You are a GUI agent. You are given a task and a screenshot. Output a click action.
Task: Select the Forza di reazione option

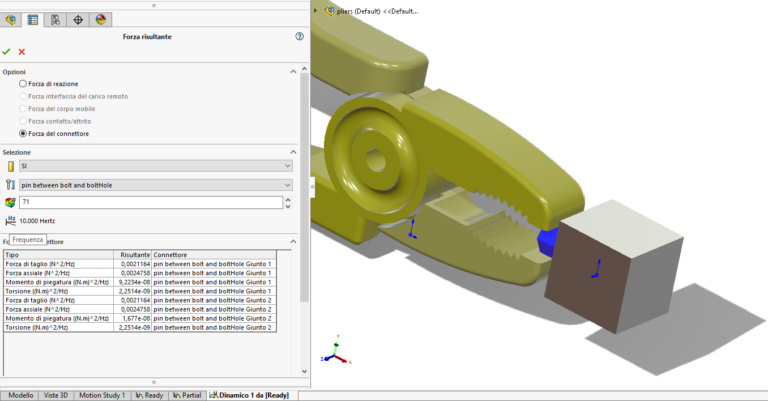24,84
